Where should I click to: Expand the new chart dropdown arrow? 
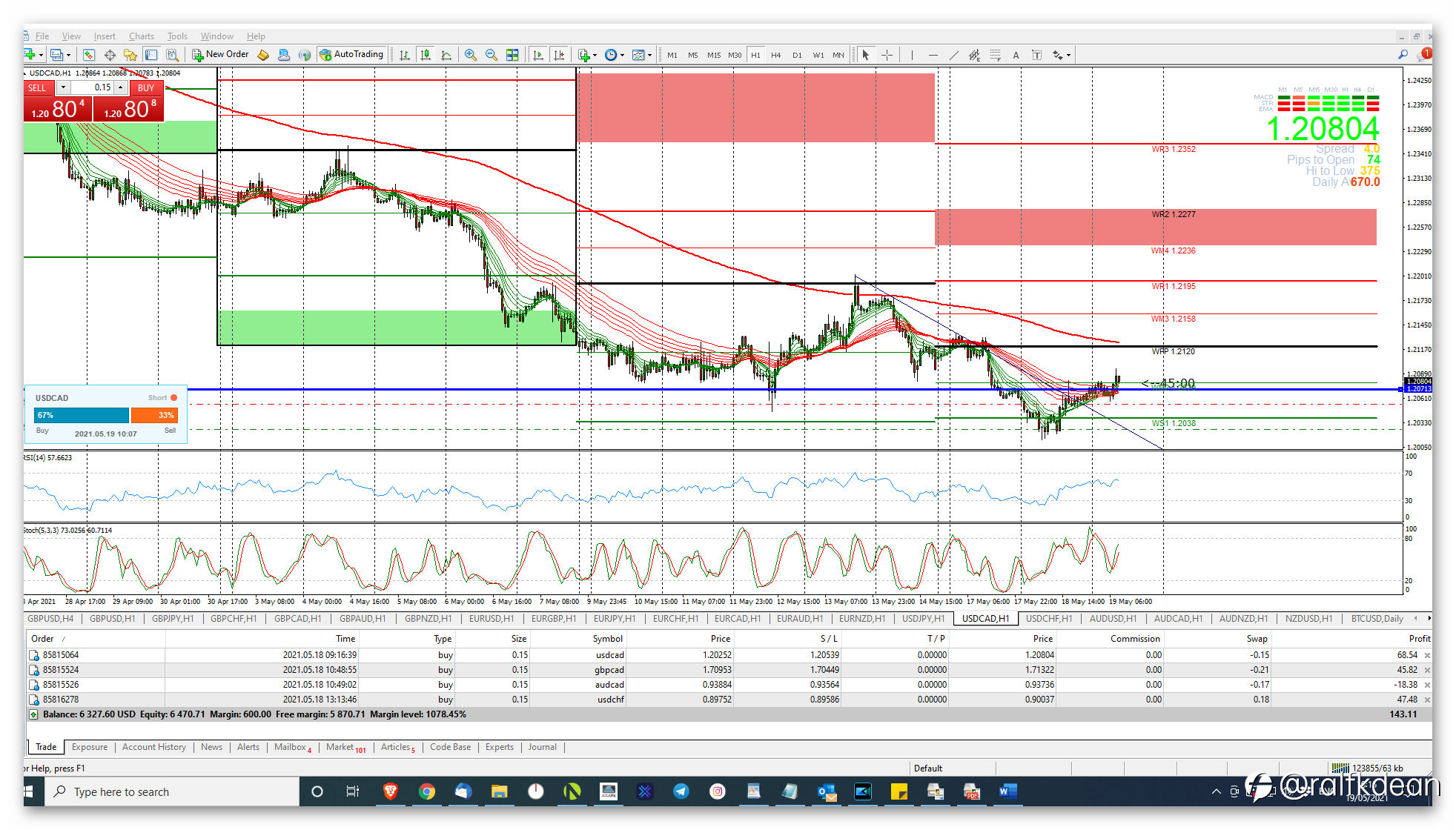point(41,55)
